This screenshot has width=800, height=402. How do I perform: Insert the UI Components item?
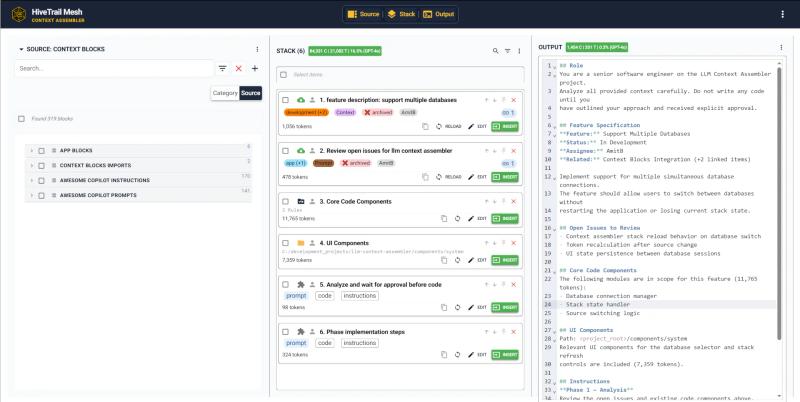(x=505, y=260)
